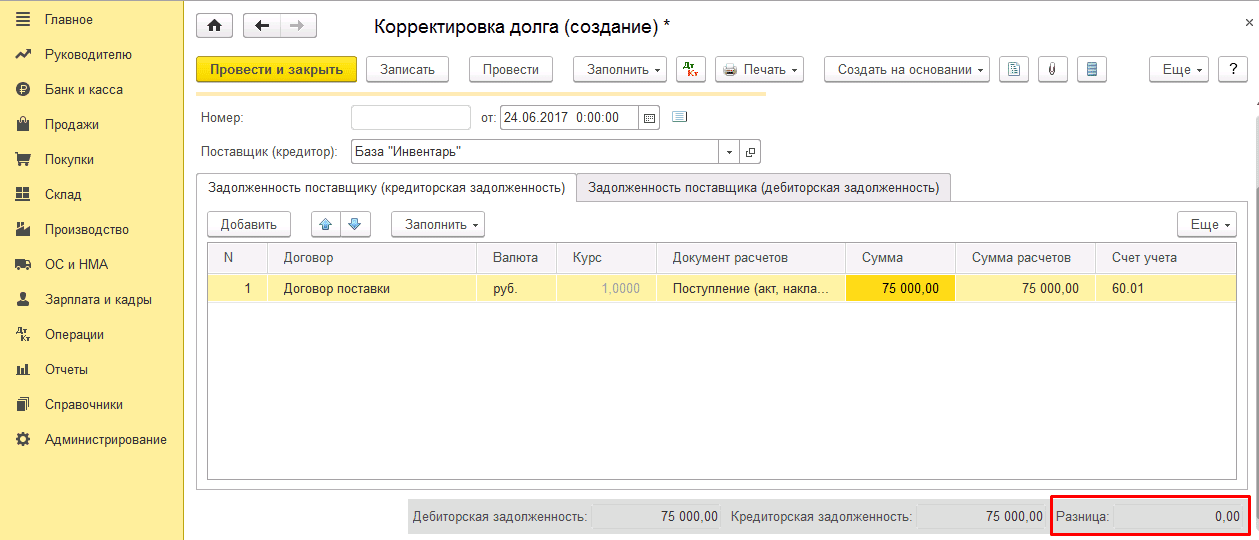Open supplier record with open-form icon

point(750,152)
